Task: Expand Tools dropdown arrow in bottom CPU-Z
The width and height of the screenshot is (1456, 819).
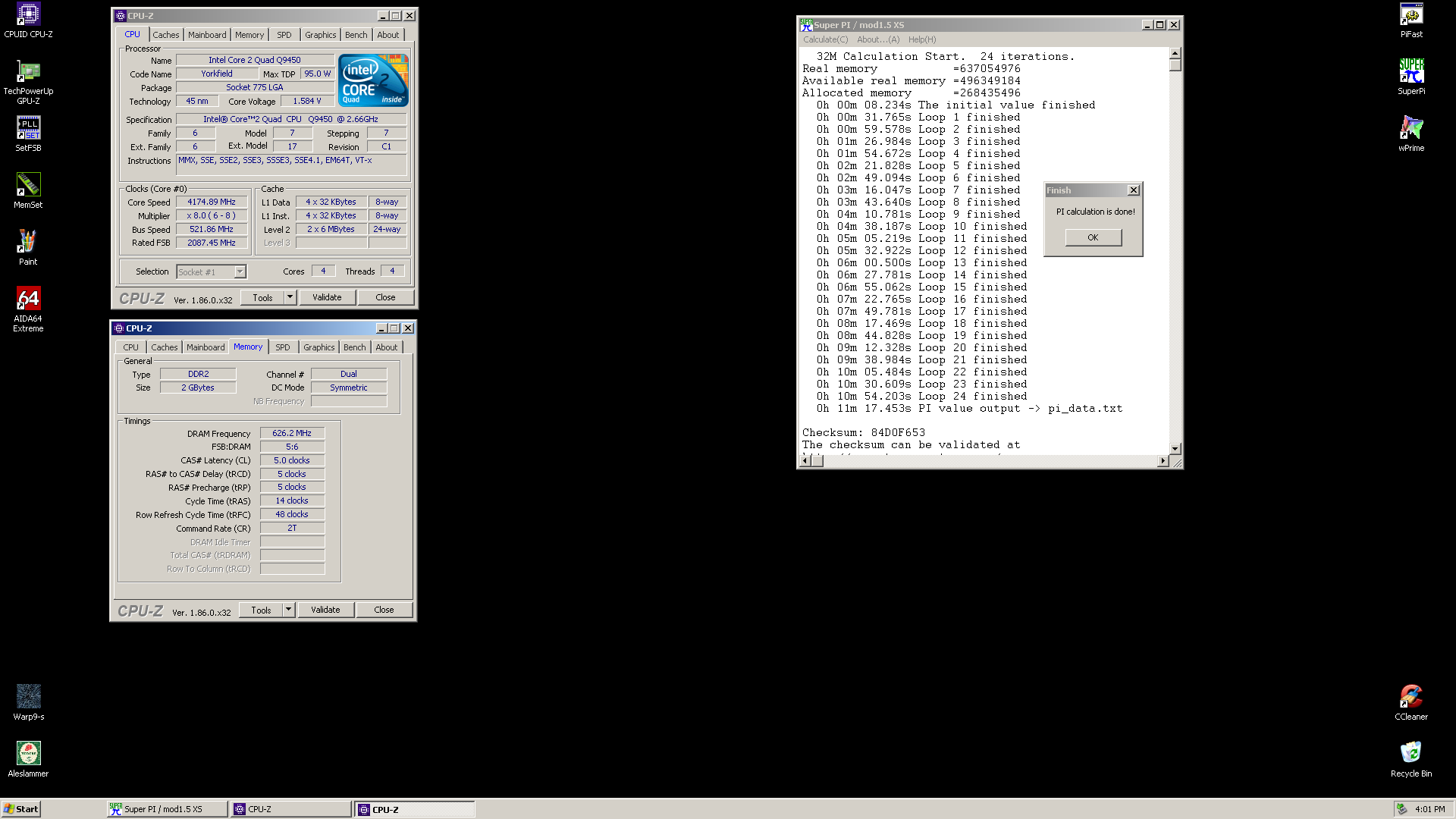Action: (288, 610)
